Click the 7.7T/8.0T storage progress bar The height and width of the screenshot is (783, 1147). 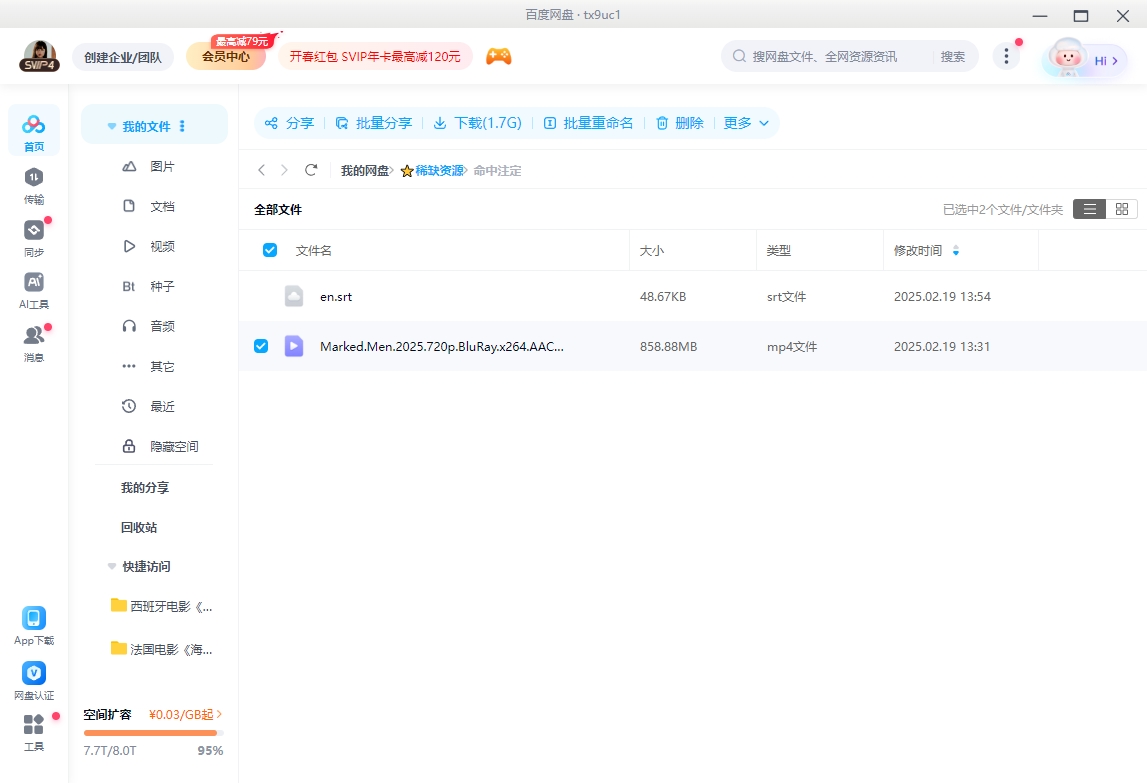(x=153, y=733)
